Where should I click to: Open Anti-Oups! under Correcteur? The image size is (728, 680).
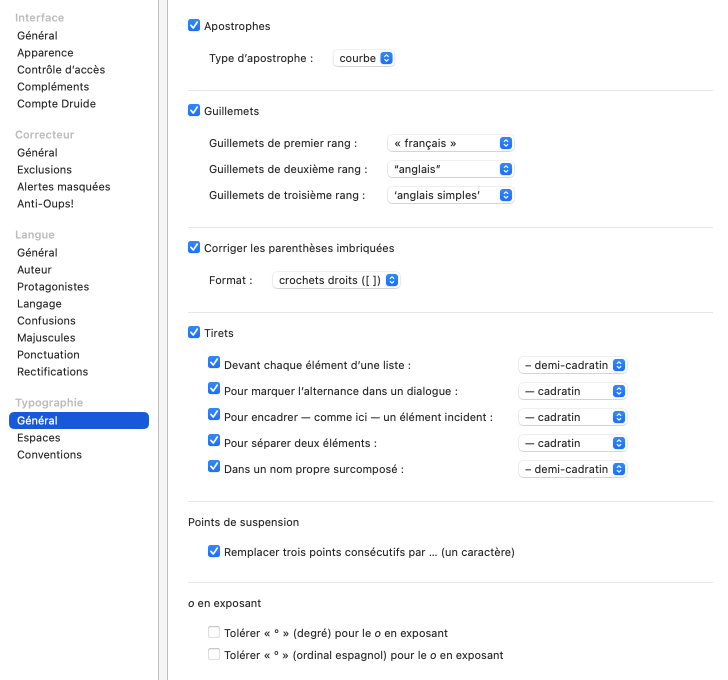pyautogui.click(x=45, y=204)
